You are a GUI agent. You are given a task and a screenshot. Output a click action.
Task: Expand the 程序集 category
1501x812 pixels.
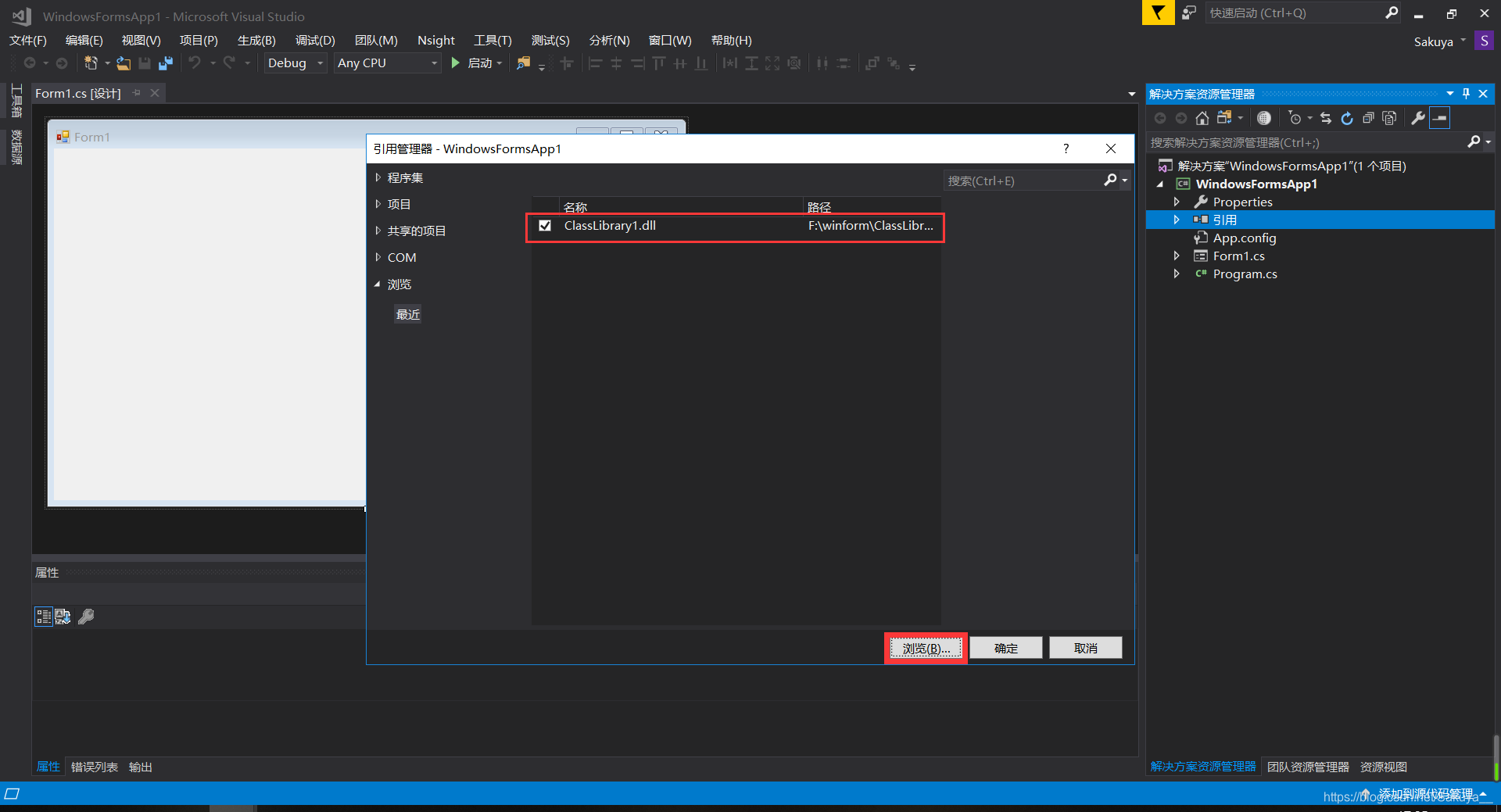378,177
